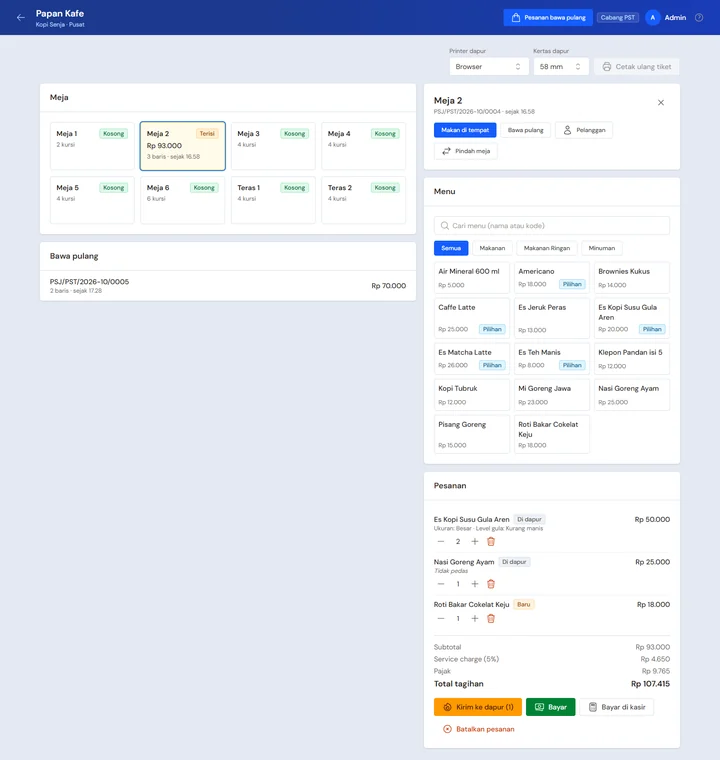Delete the Es Kopi Susu Gula Aren line
Screen dimensions: 720x760
(x=491, y=541)
